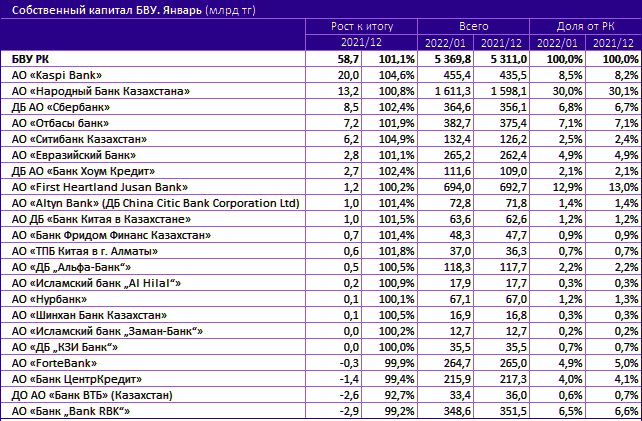Click Jusan Bank share value '12,9%'

click(567, 187)
